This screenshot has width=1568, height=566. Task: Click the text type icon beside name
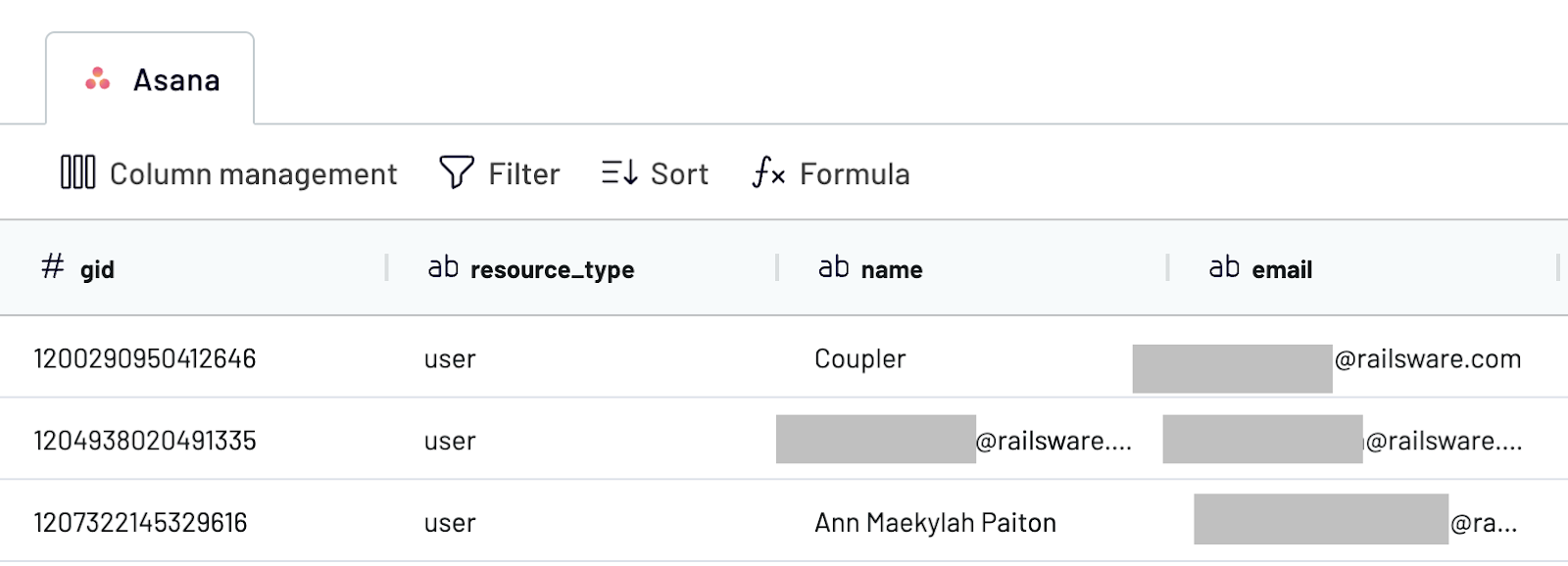tap(833, 267)
